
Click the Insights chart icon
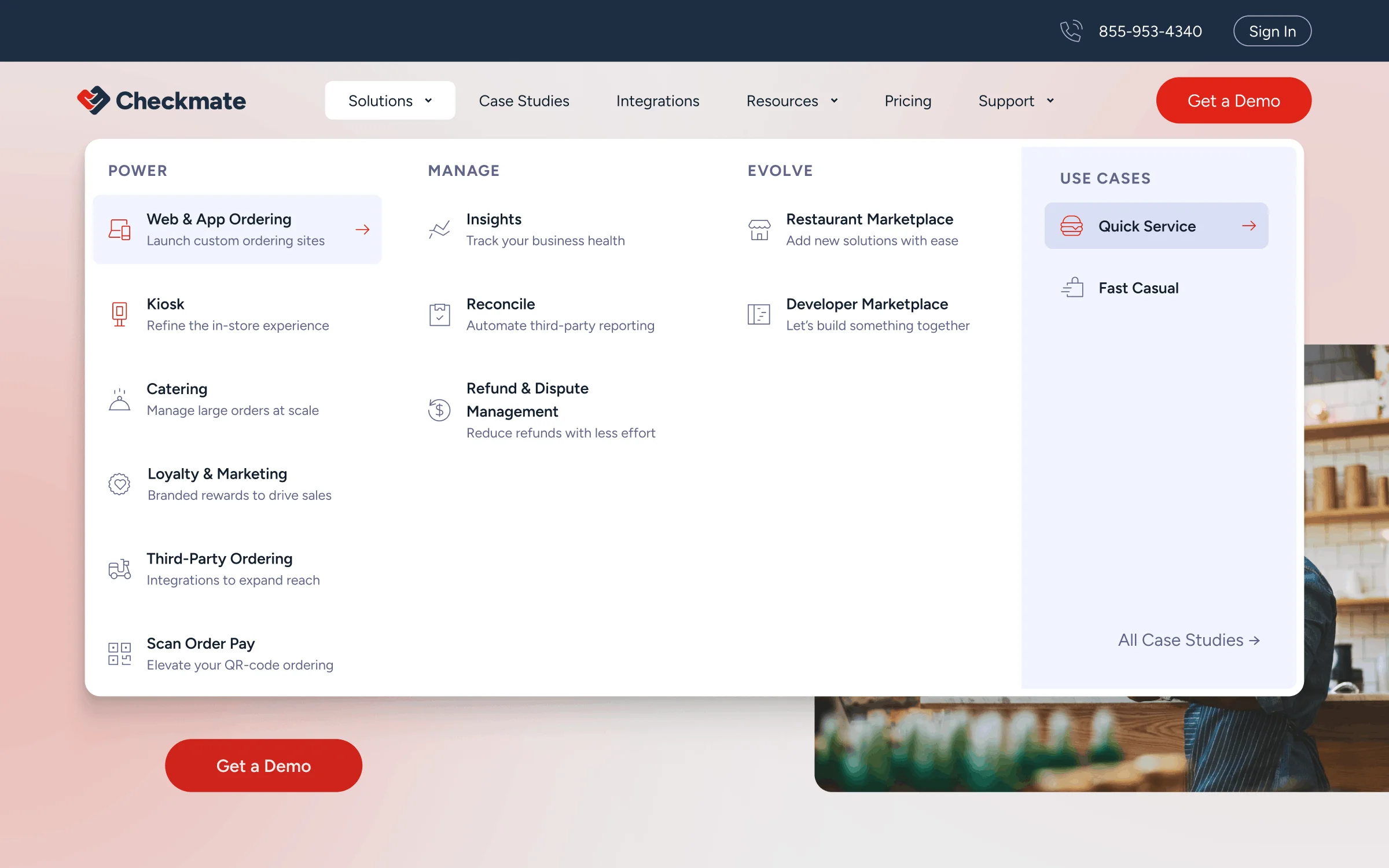point(439,229)
